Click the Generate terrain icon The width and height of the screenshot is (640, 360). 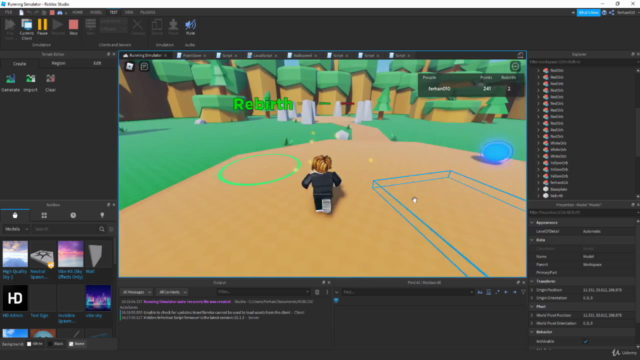click(11, 78)
